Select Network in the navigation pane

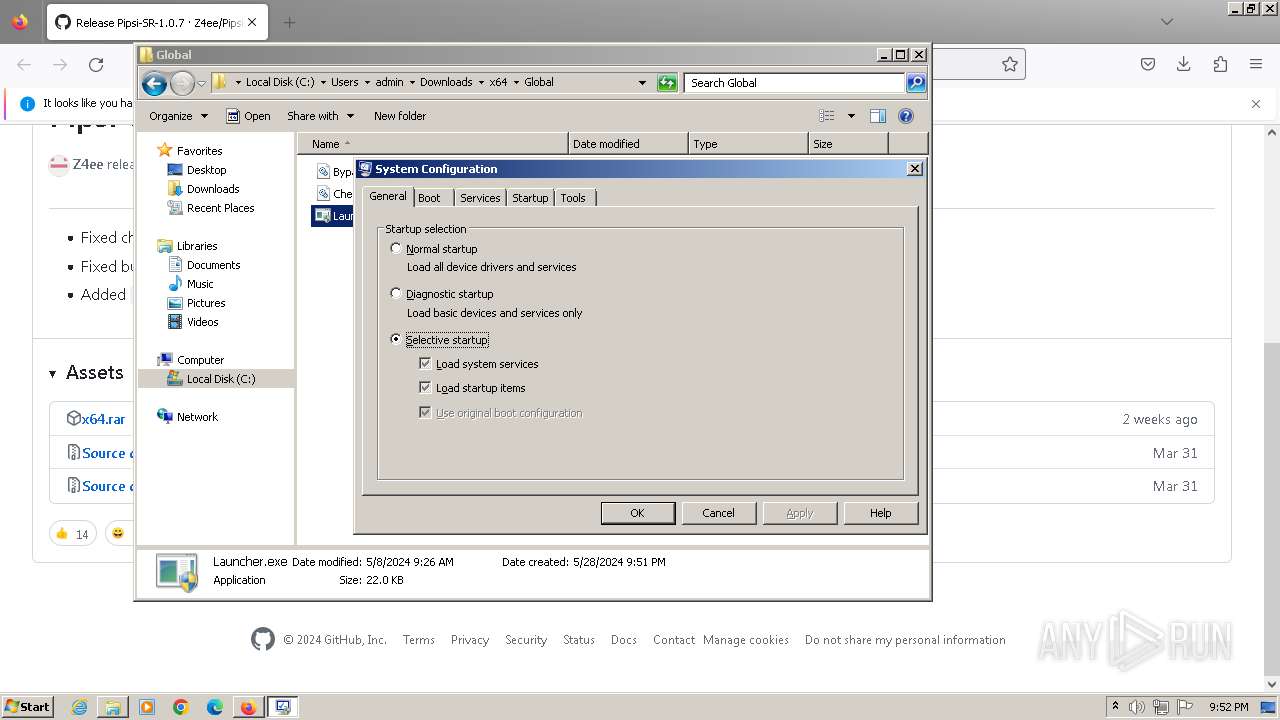pyautogui.click(x=197, y=417)
